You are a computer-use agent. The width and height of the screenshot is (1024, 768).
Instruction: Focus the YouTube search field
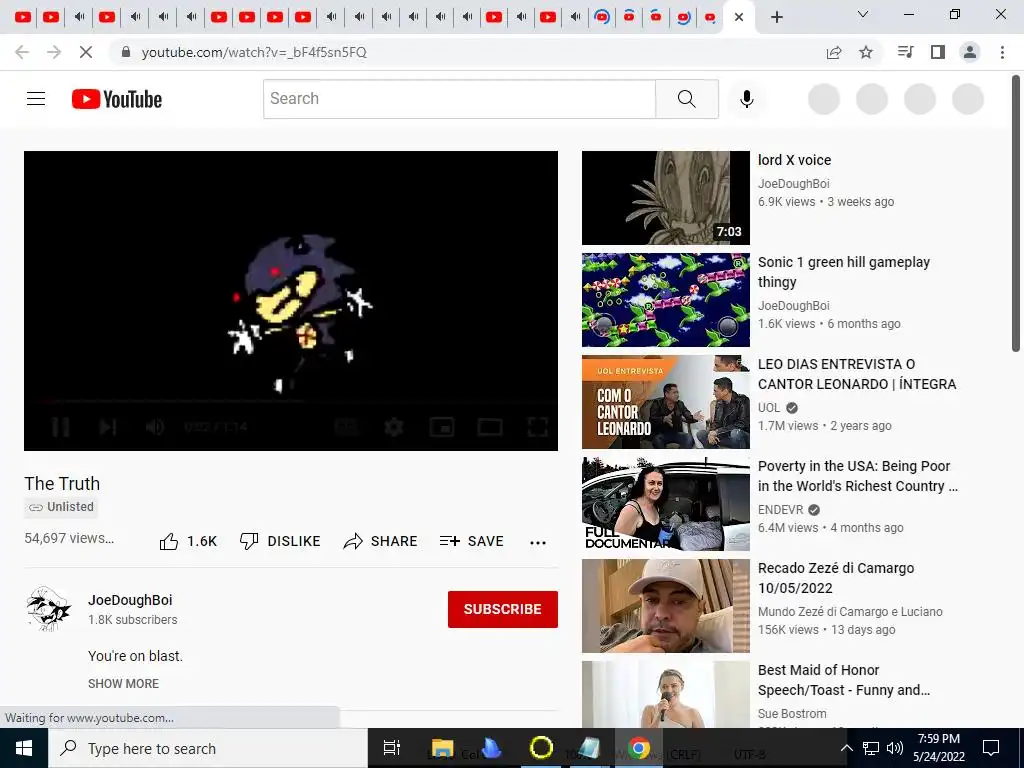459,99
